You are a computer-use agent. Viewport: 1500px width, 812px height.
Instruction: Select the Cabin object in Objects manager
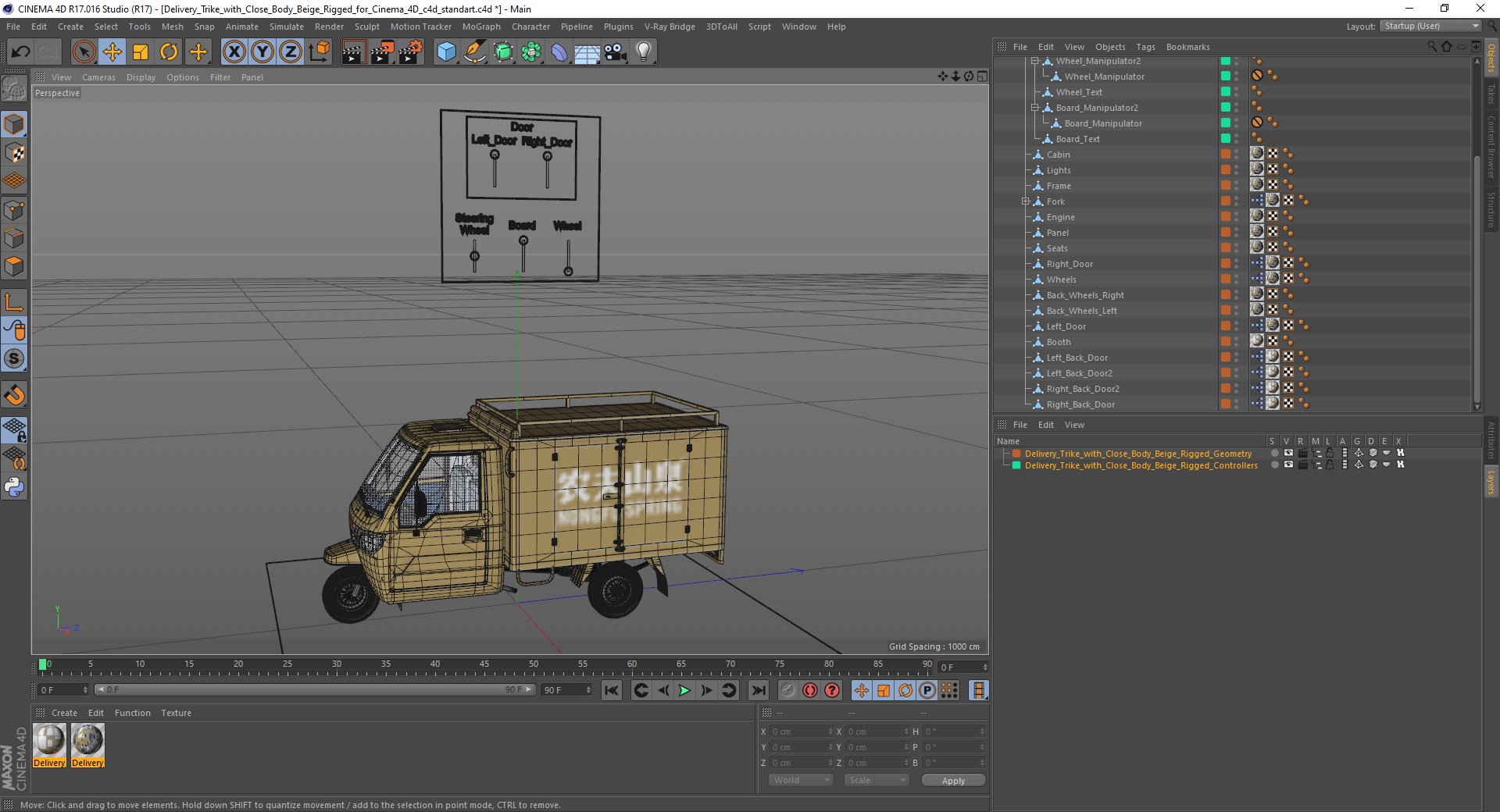click(x=1058, y=155)
